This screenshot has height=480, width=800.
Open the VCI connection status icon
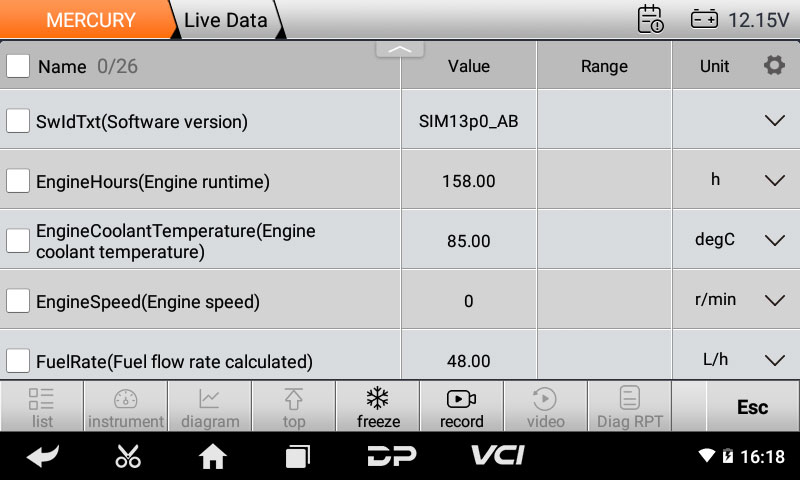[x=498, y=456]
